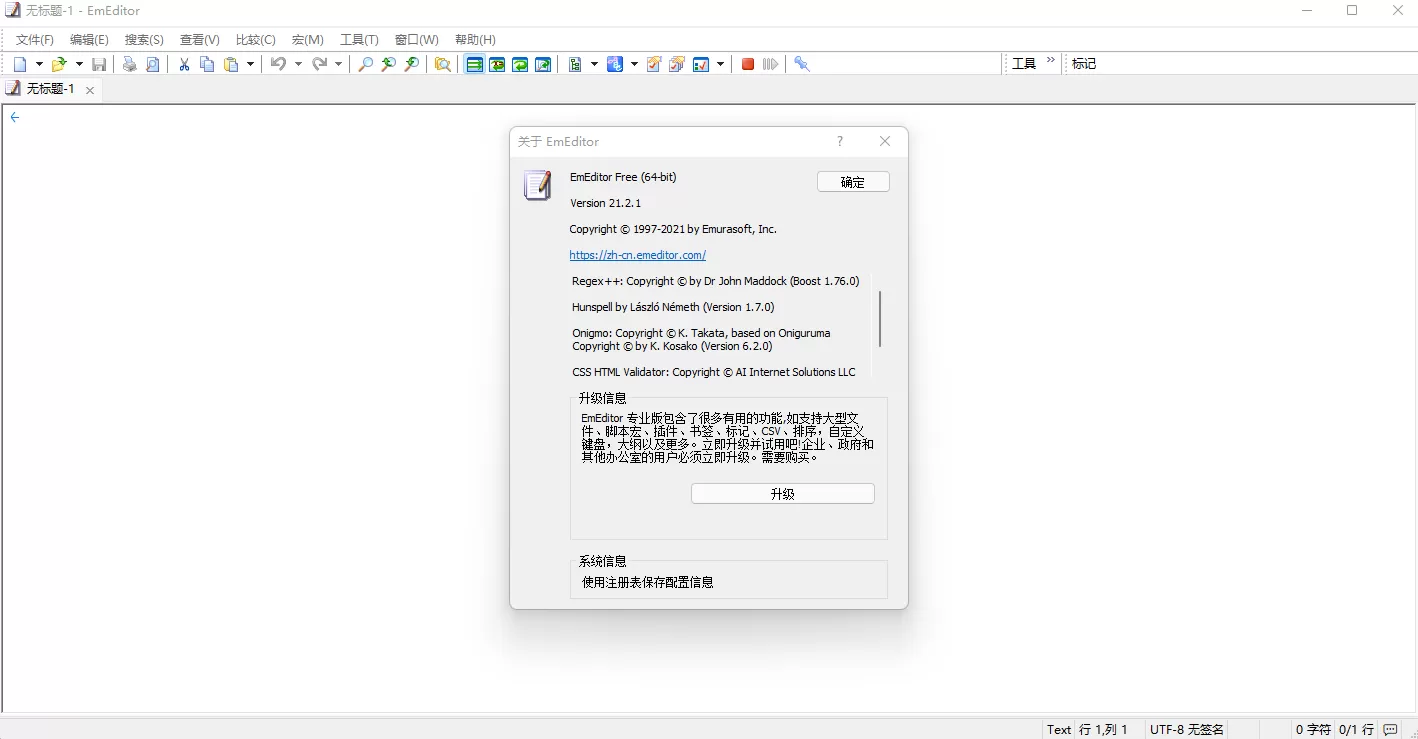Open the Paste options dropdown arrow
The height and width of the screenshot is (739, 1418).
click(x=250, y=63)
